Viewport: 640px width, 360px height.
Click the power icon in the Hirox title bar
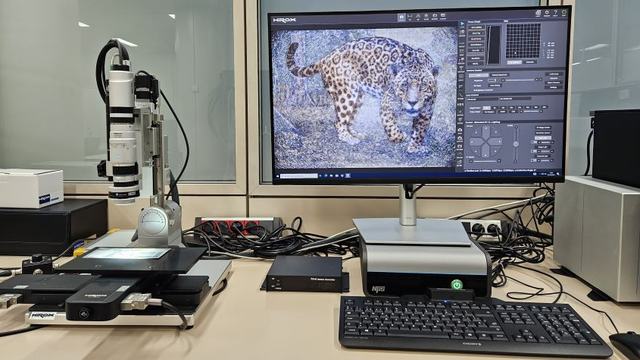coord(564,13)
